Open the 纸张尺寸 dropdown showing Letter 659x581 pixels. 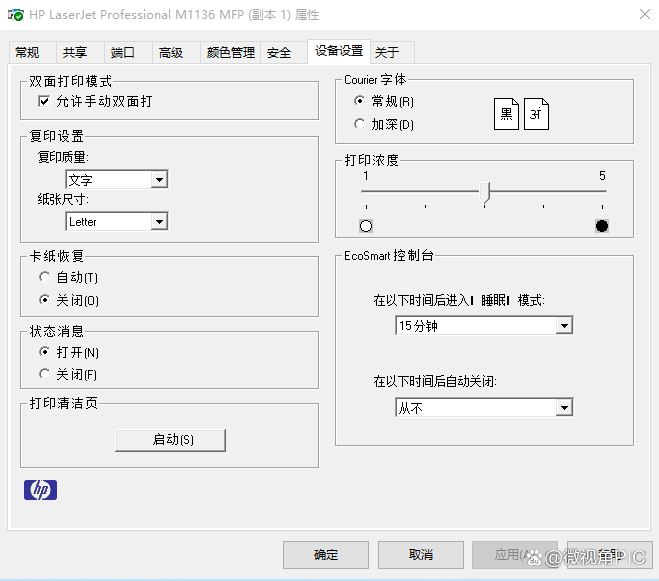tap(117, 221)
